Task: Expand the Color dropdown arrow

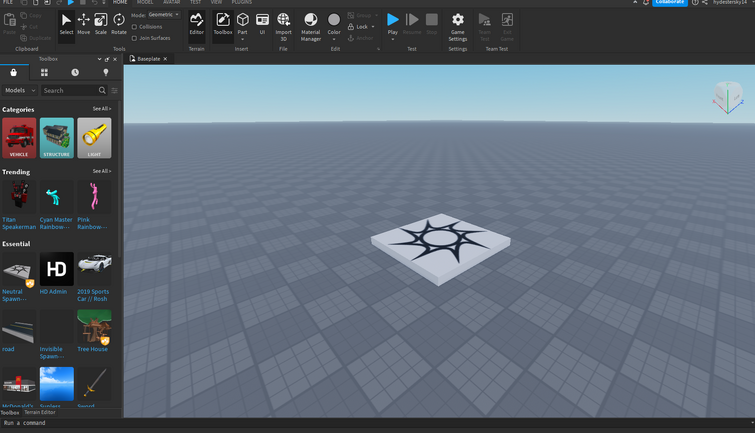Action: (x=334, y=39)
